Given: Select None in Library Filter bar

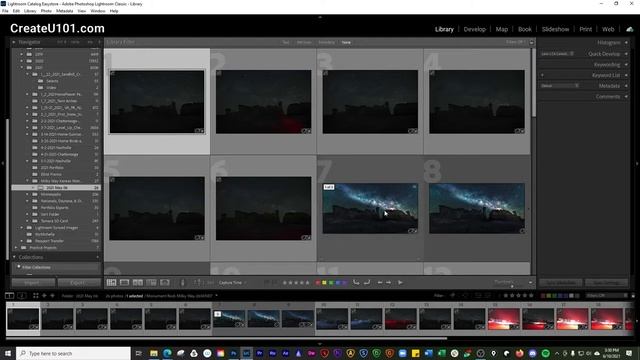Looking at the screenshot, I should coord(346,42).
